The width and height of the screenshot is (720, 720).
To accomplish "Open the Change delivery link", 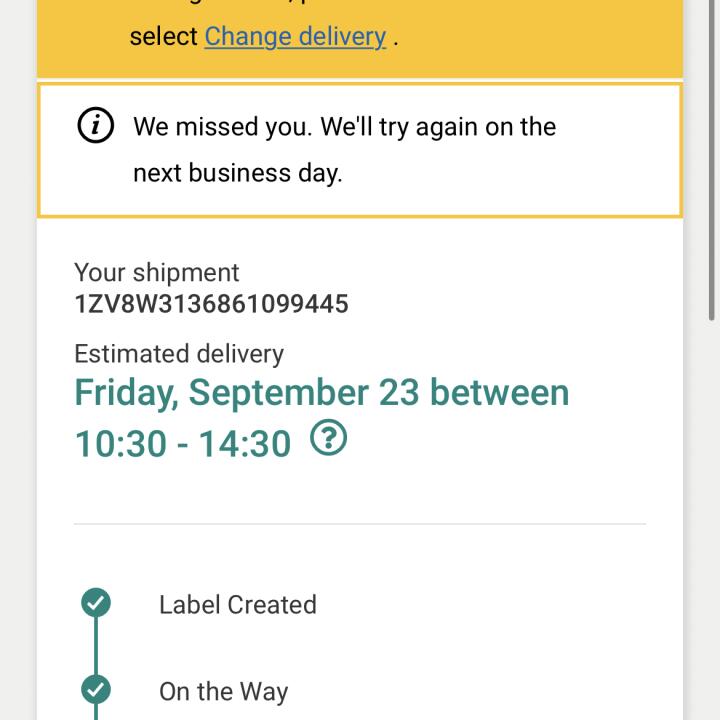I will [x=295, y=37].
